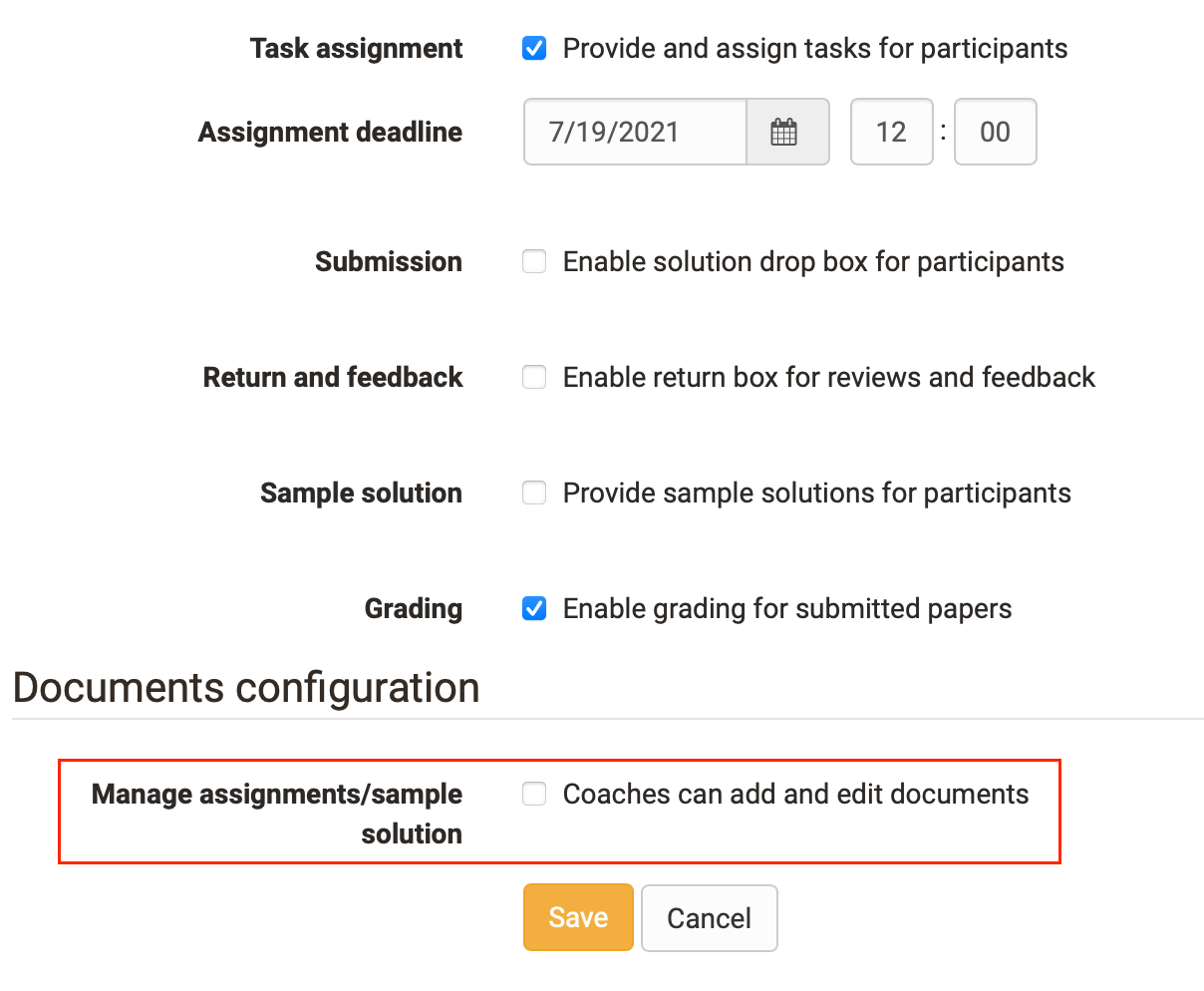This screenshot has width=1204, height=991.
Task: Click 'Coaches can add and edit documents' text
Action: coord(796,794)
